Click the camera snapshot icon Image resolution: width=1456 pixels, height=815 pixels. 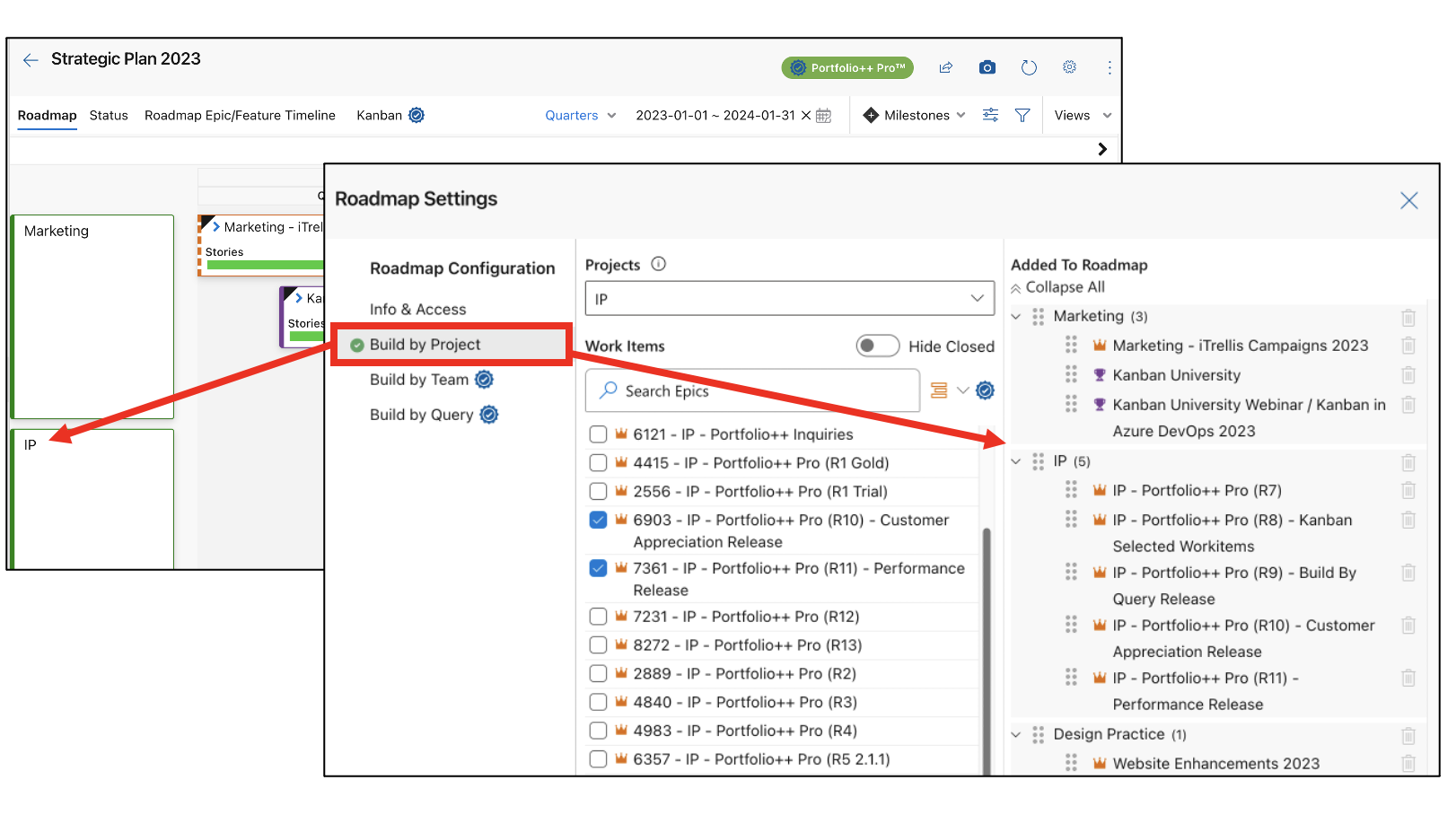pyautogui.click(x=987, y=67)
